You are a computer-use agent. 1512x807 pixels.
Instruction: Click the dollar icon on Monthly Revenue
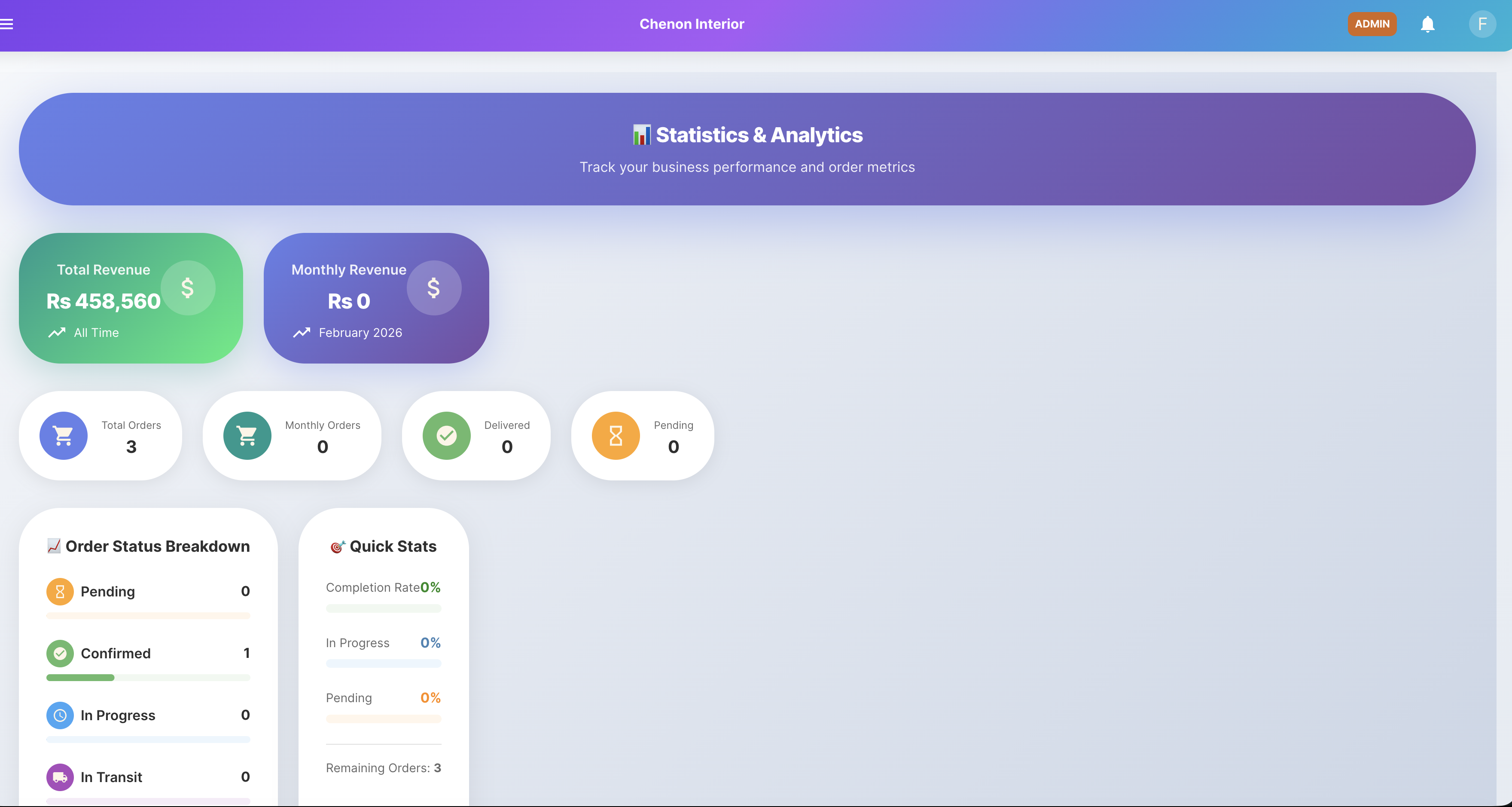pyautogui.click(x=434, y=288)
